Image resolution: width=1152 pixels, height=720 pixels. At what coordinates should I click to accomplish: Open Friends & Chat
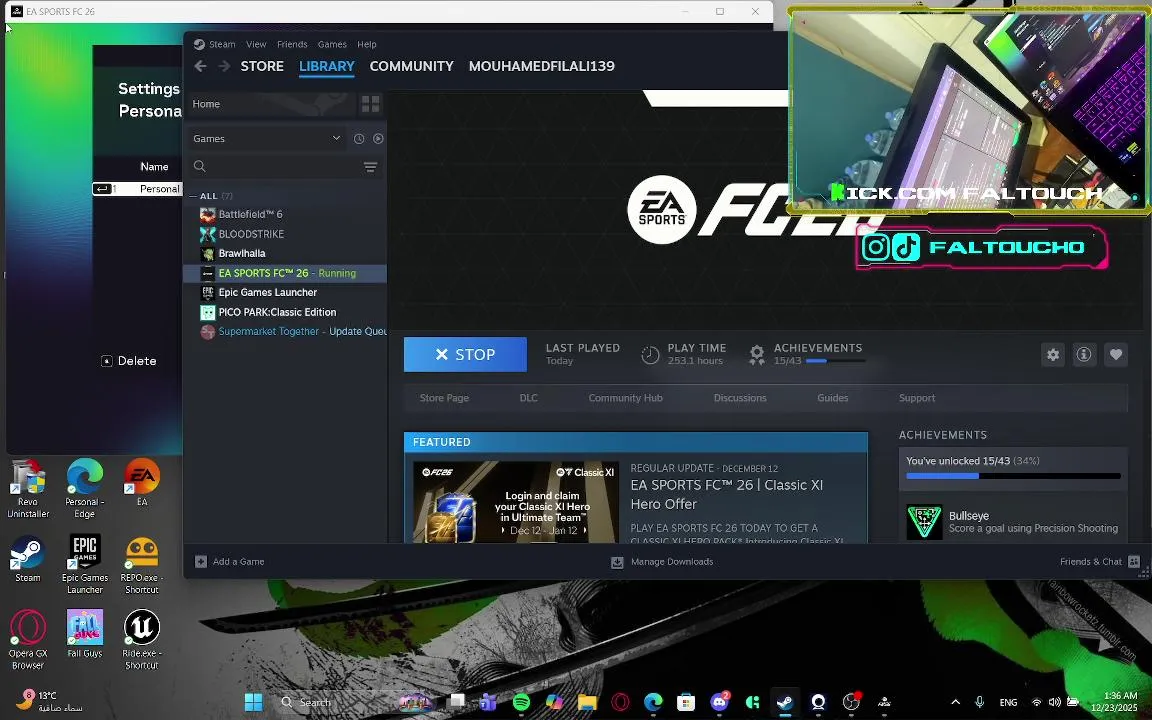[x=1099, y=562]
